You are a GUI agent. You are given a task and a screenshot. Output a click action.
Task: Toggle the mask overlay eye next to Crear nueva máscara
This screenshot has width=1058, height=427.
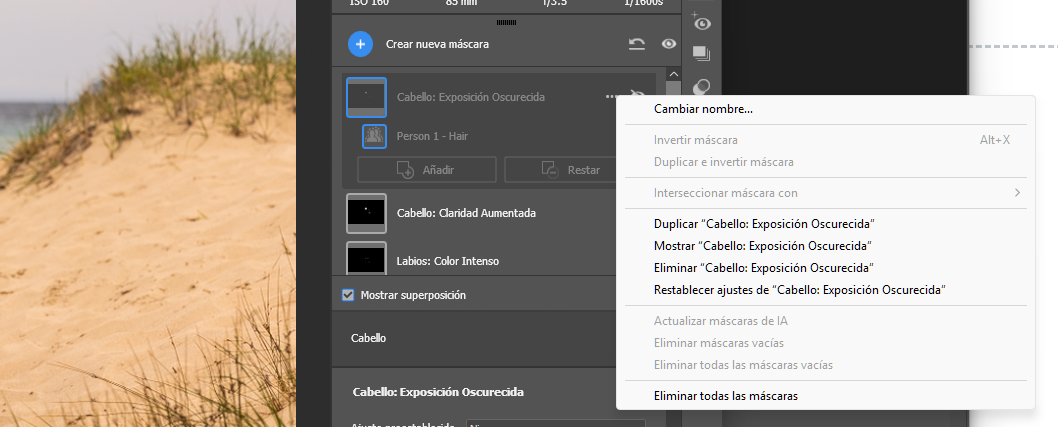pyautogui.click(x=669, y=44)
